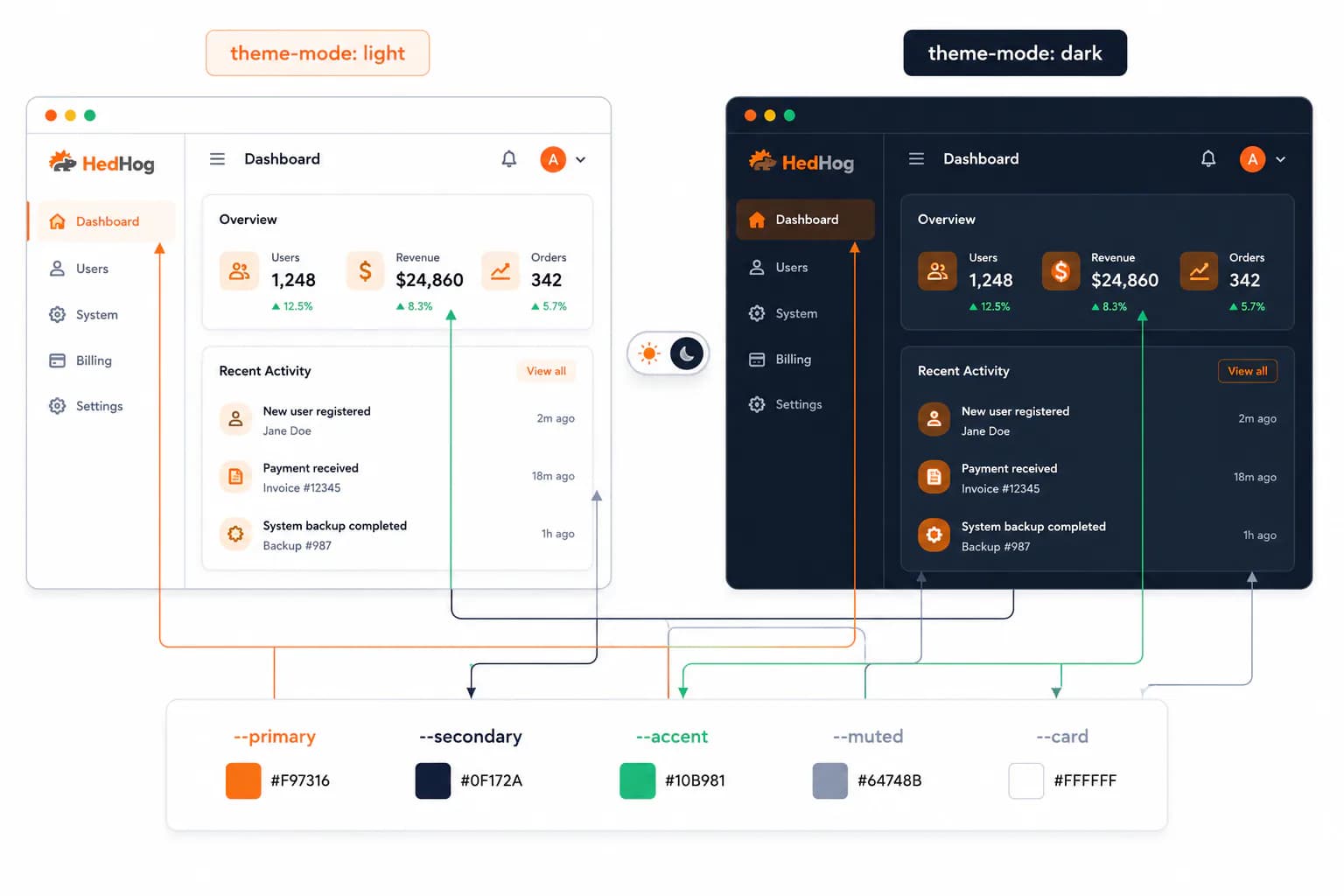Viewport: 1344px width, 896px height.
Task: Click View all in light Recent Activity
Action: [546, 371]
